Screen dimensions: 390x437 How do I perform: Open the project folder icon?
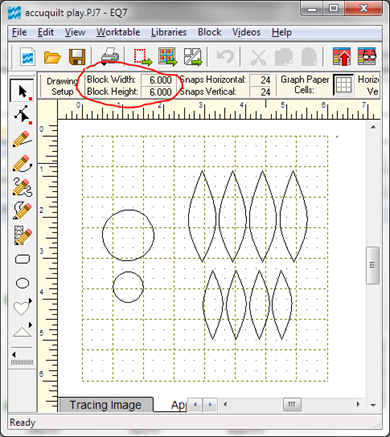click(52, 57)
